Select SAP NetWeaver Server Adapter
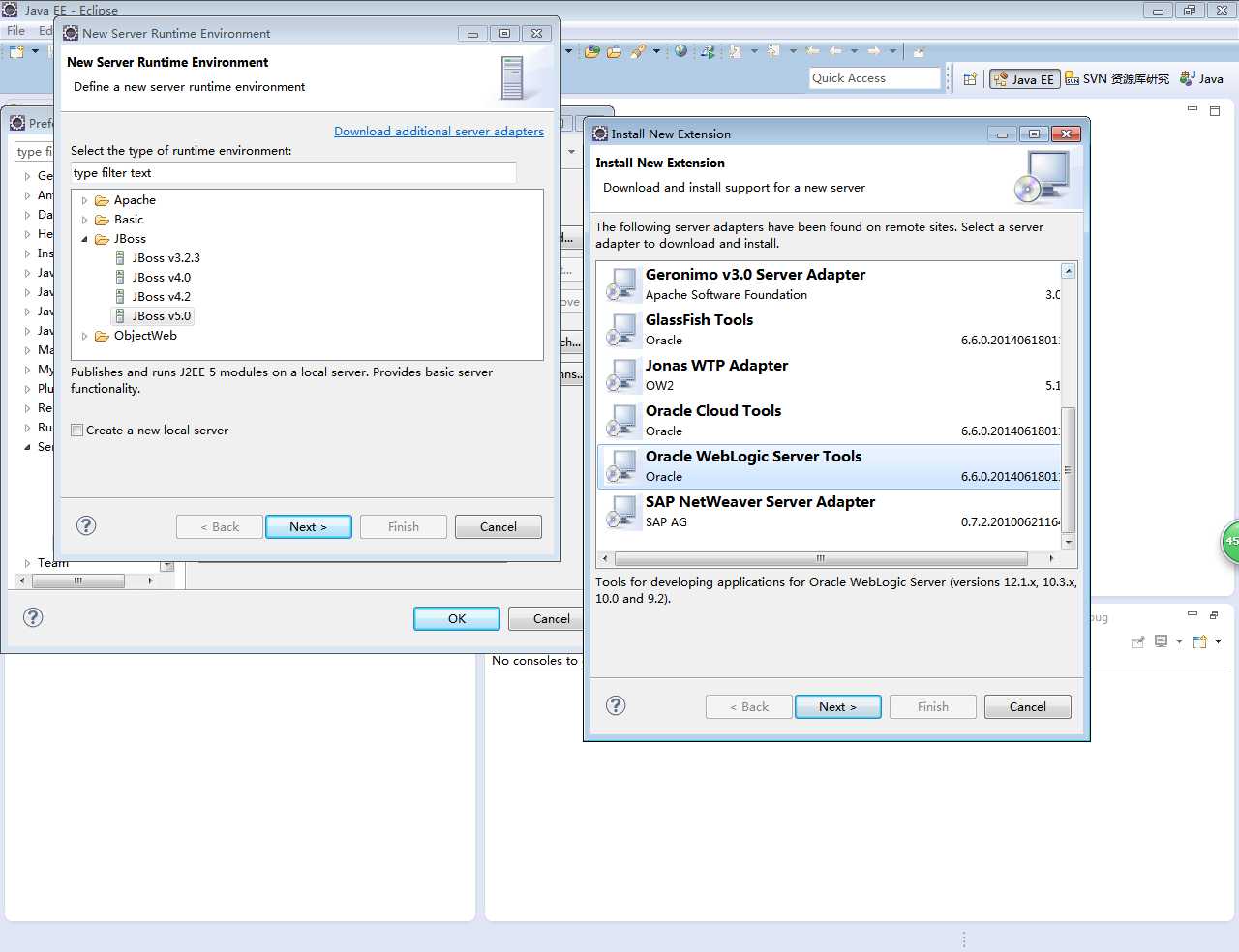The width and height of the screenshot is (1239, 952). pos(830,512)
